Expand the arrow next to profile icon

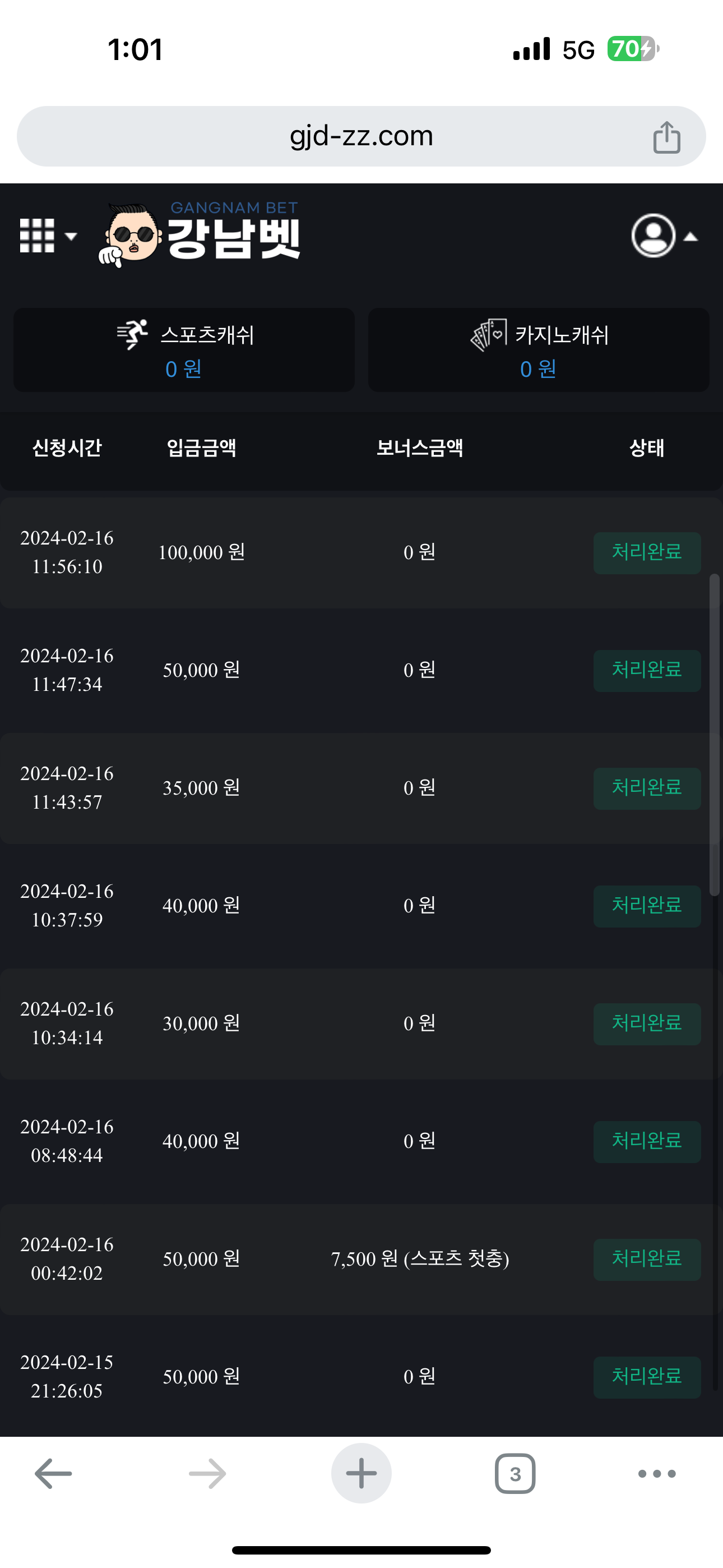point(690,237)
